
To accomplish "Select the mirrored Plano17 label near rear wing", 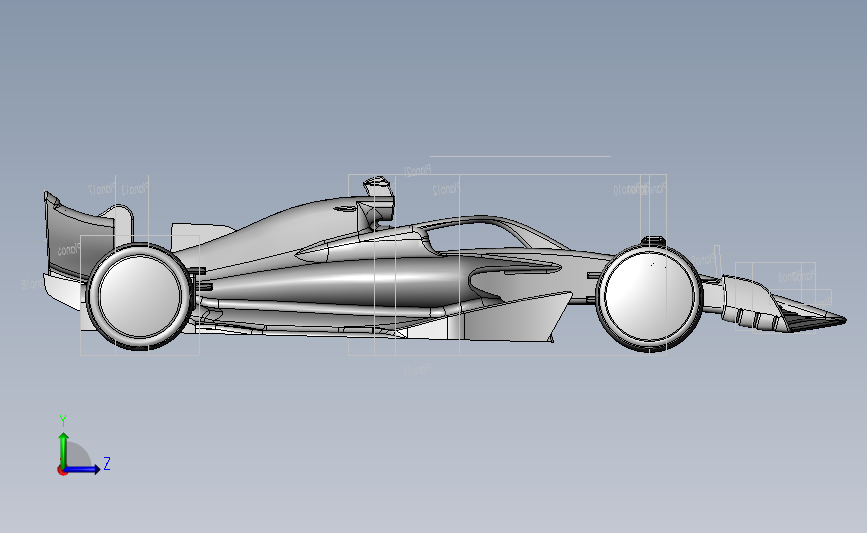I will (102, 189).
